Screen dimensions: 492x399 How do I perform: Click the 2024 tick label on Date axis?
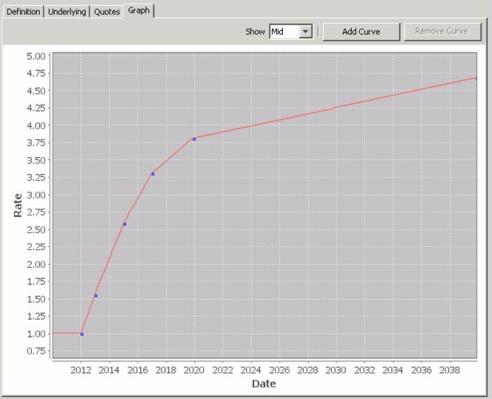pyautogui.click(x=251, y=370)
